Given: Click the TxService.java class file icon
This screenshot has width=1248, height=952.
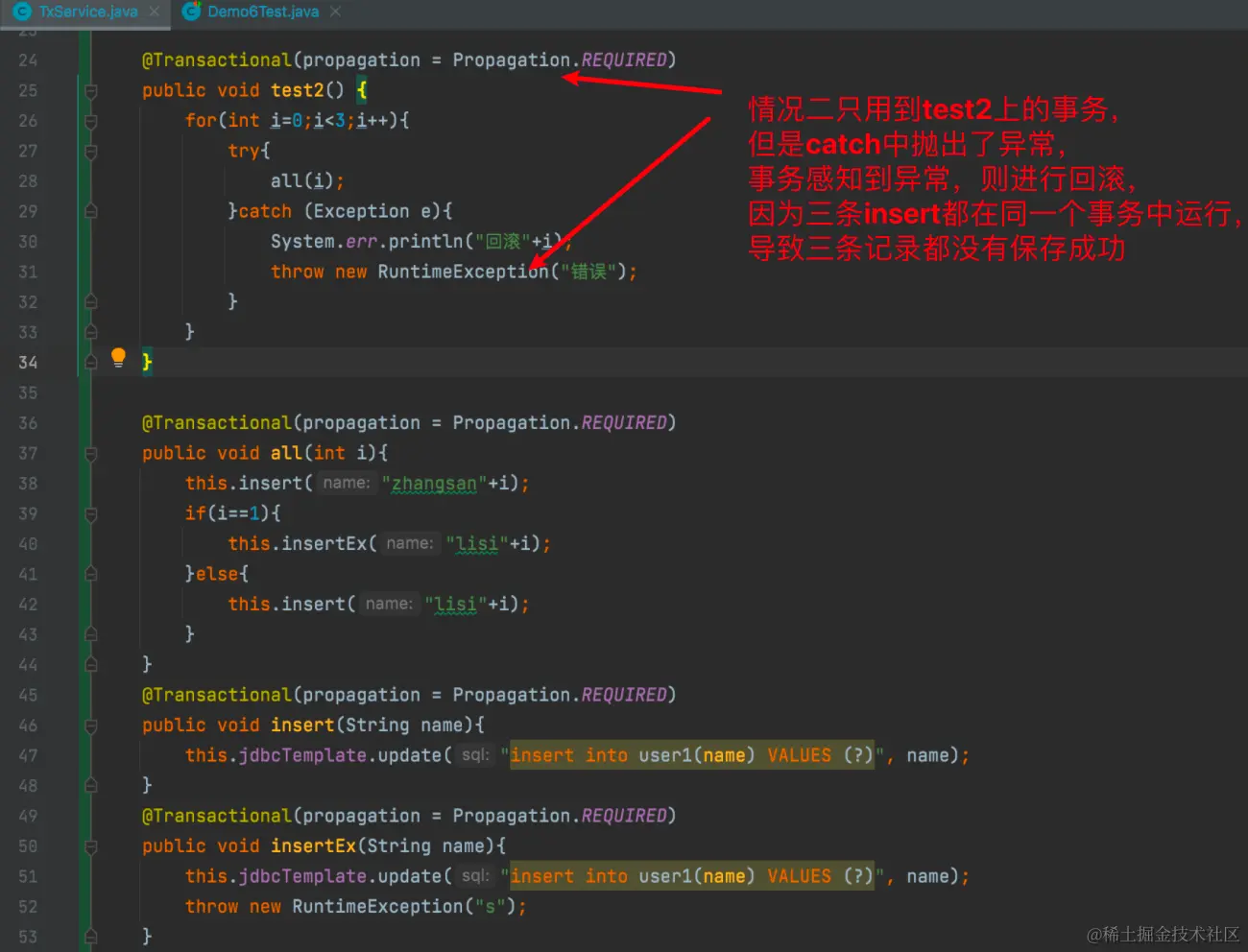Looking at the screenshot, I should (23, 12).
